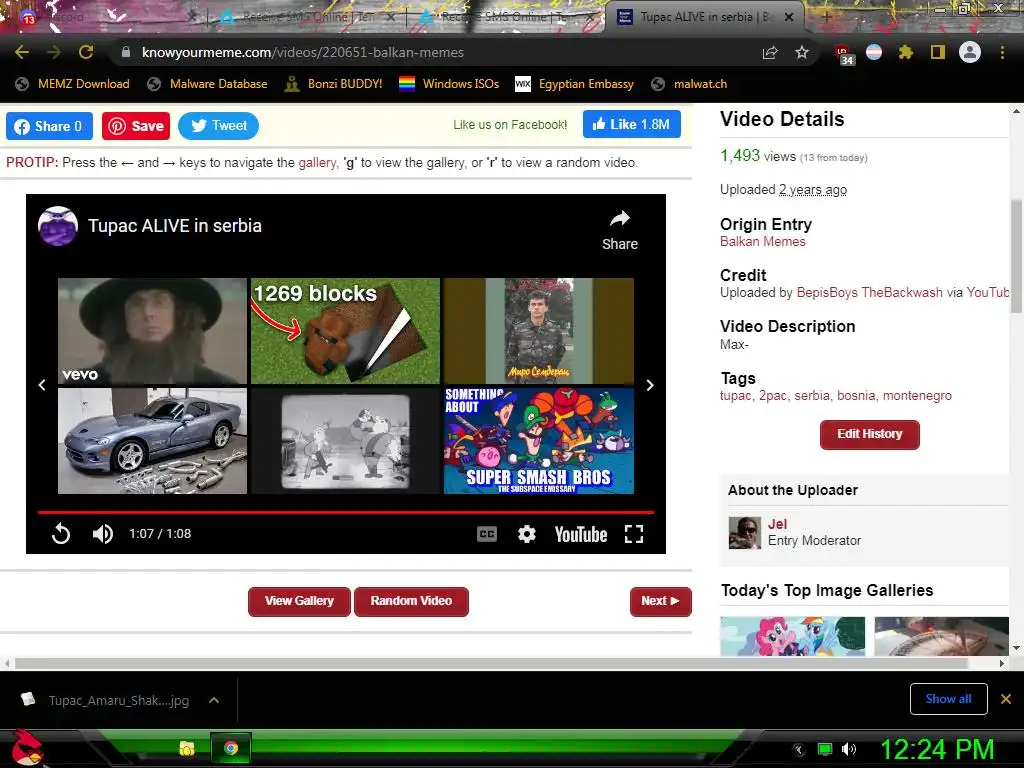Screen dimensions: 1024x768
Task: Open the MEMZ Download bookmark
Action: pyautogui.click(x=72, y=84)
